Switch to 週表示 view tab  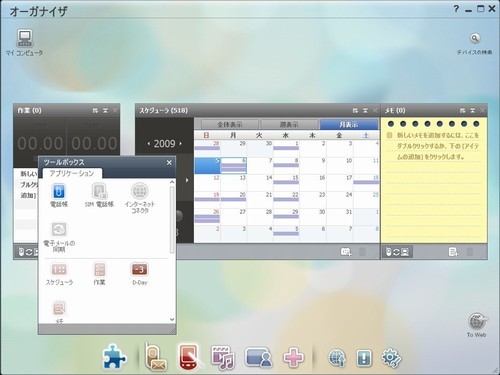coord(289,125)
